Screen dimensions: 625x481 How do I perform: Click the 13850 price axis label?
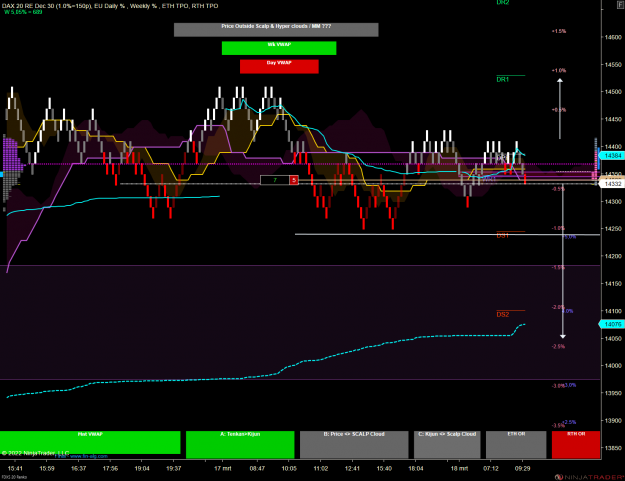coord(613,448)
